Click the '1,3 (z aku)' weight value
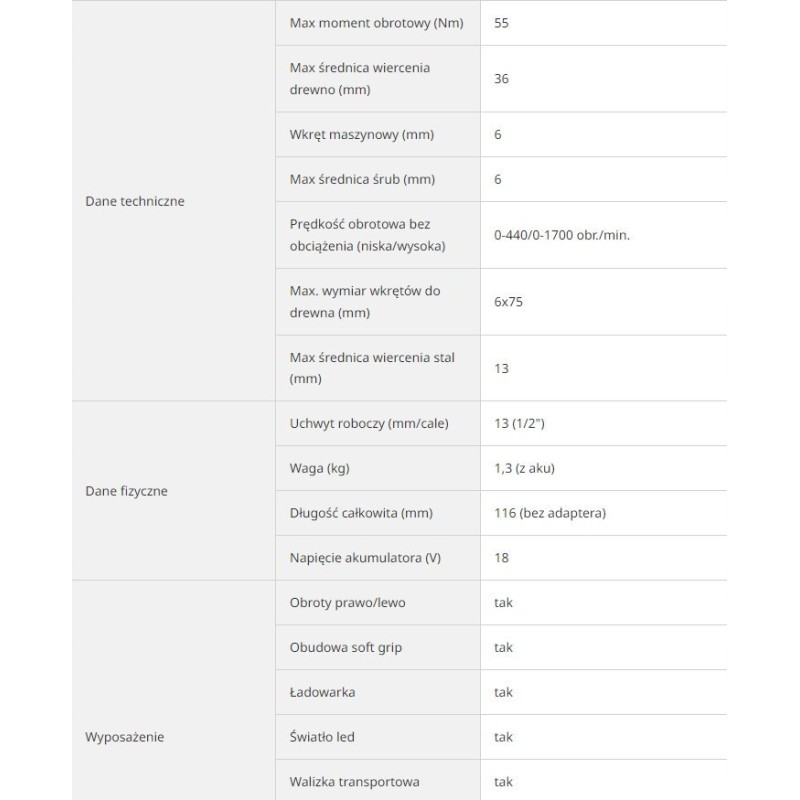Screen dimensions: 800x800 tap(525, 468)
